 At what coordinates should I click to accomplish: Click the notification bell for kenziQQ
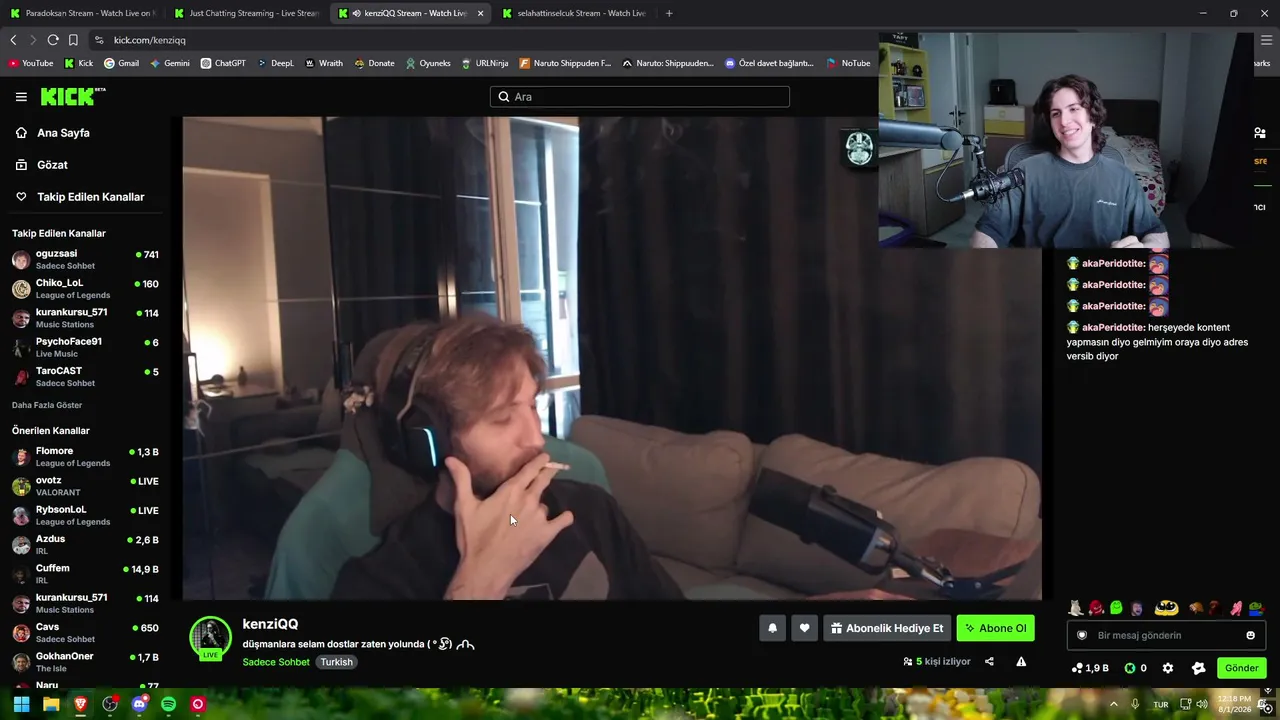click(x=772, y=628)
